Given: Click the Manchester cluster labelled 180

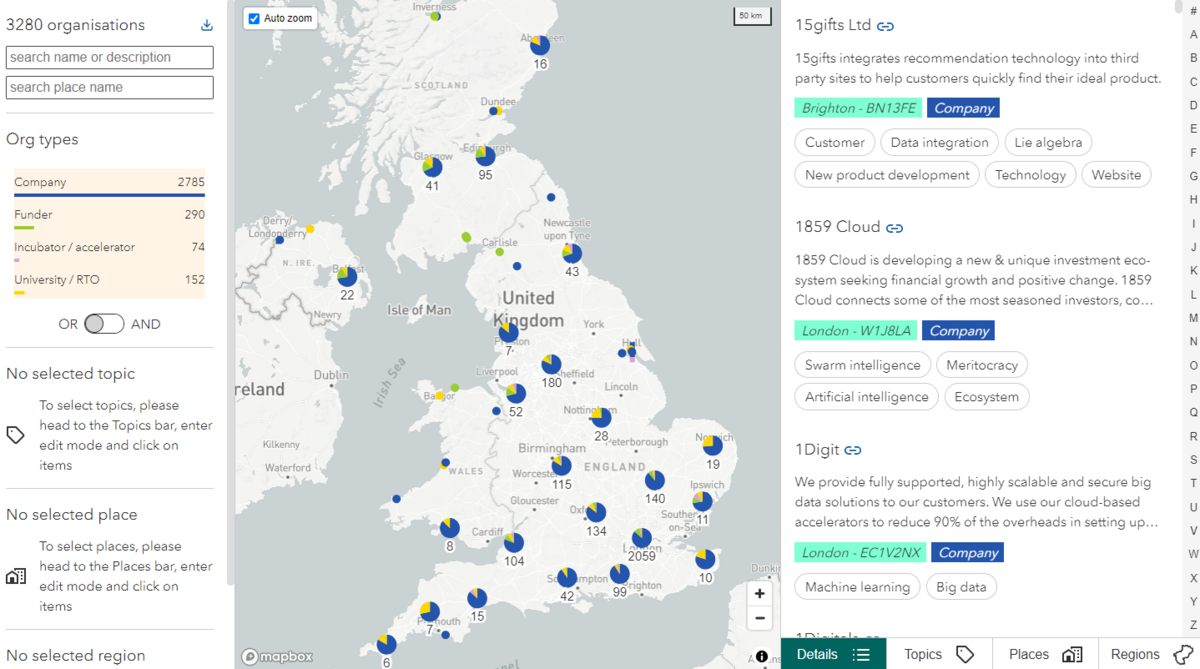Looking at the screenshot, I should 551,365.
